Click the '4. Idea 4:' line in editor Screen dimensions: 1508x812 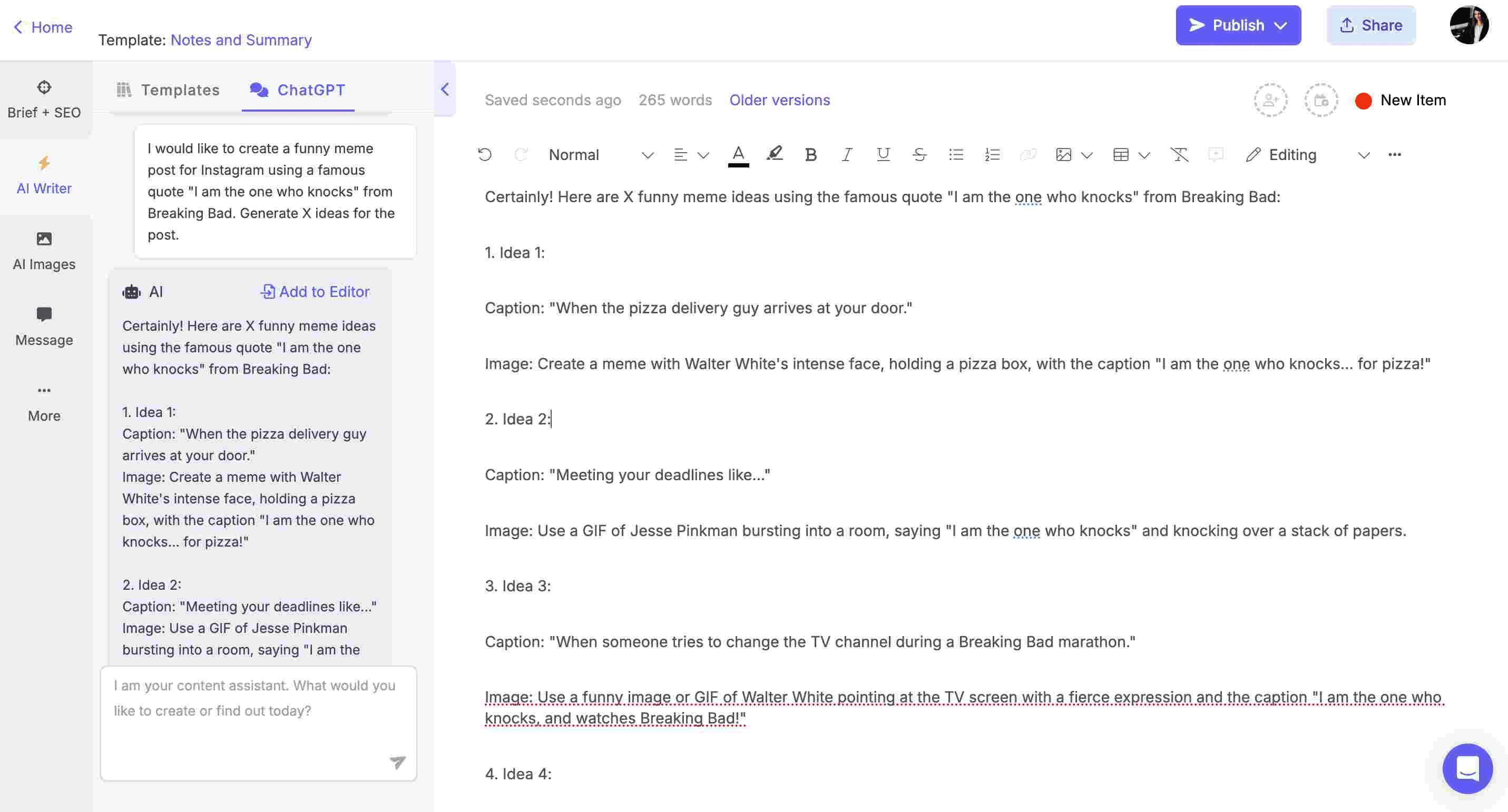[518, 774]
